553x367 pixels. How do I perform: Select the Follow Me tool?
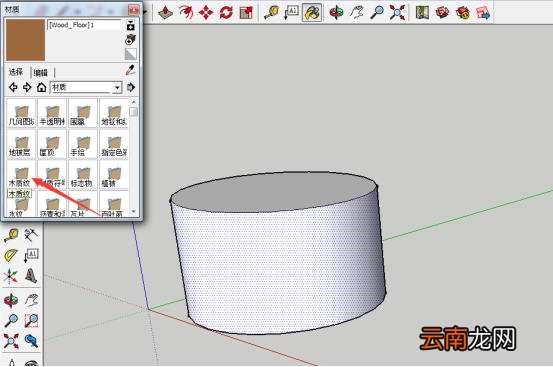(x=186, y=13)
